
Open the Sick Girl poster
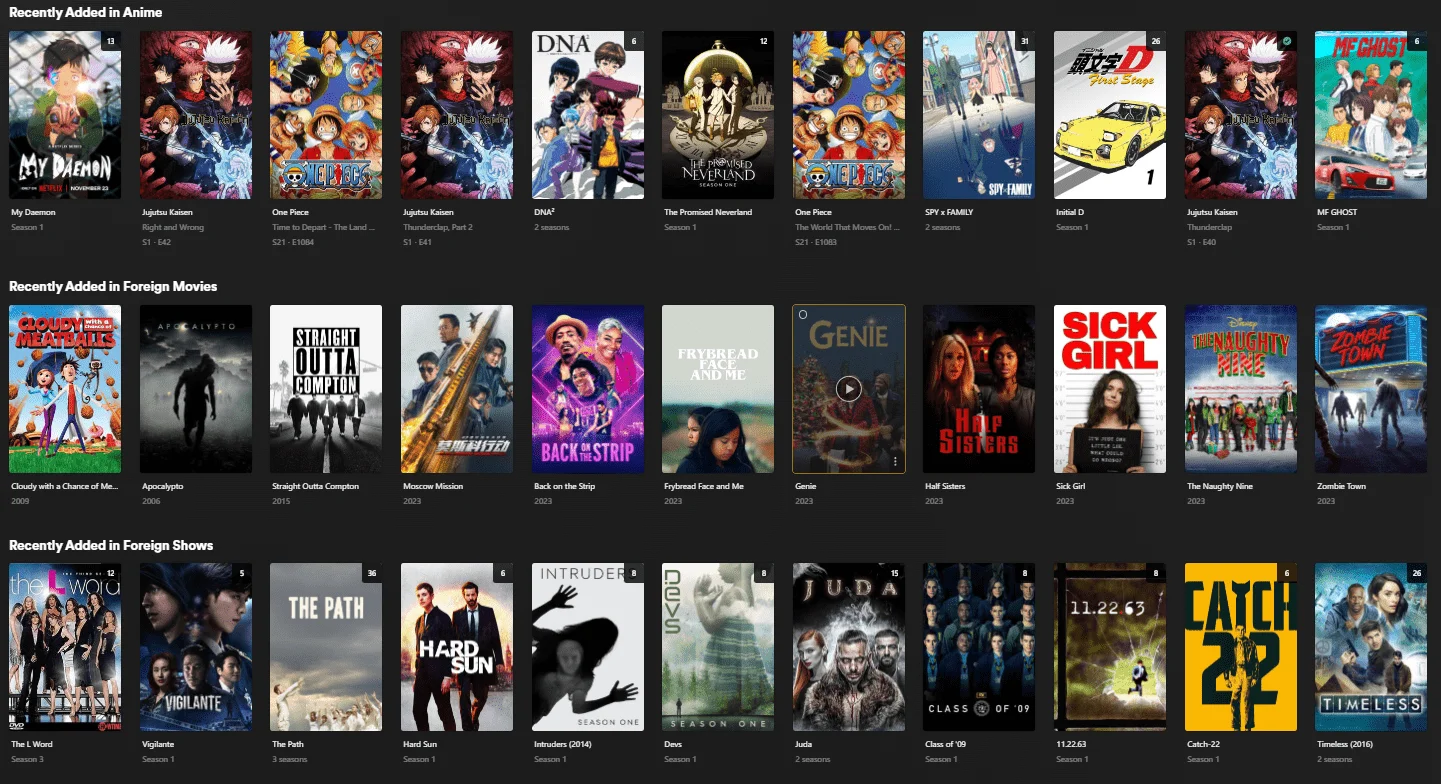(1110, 389)
